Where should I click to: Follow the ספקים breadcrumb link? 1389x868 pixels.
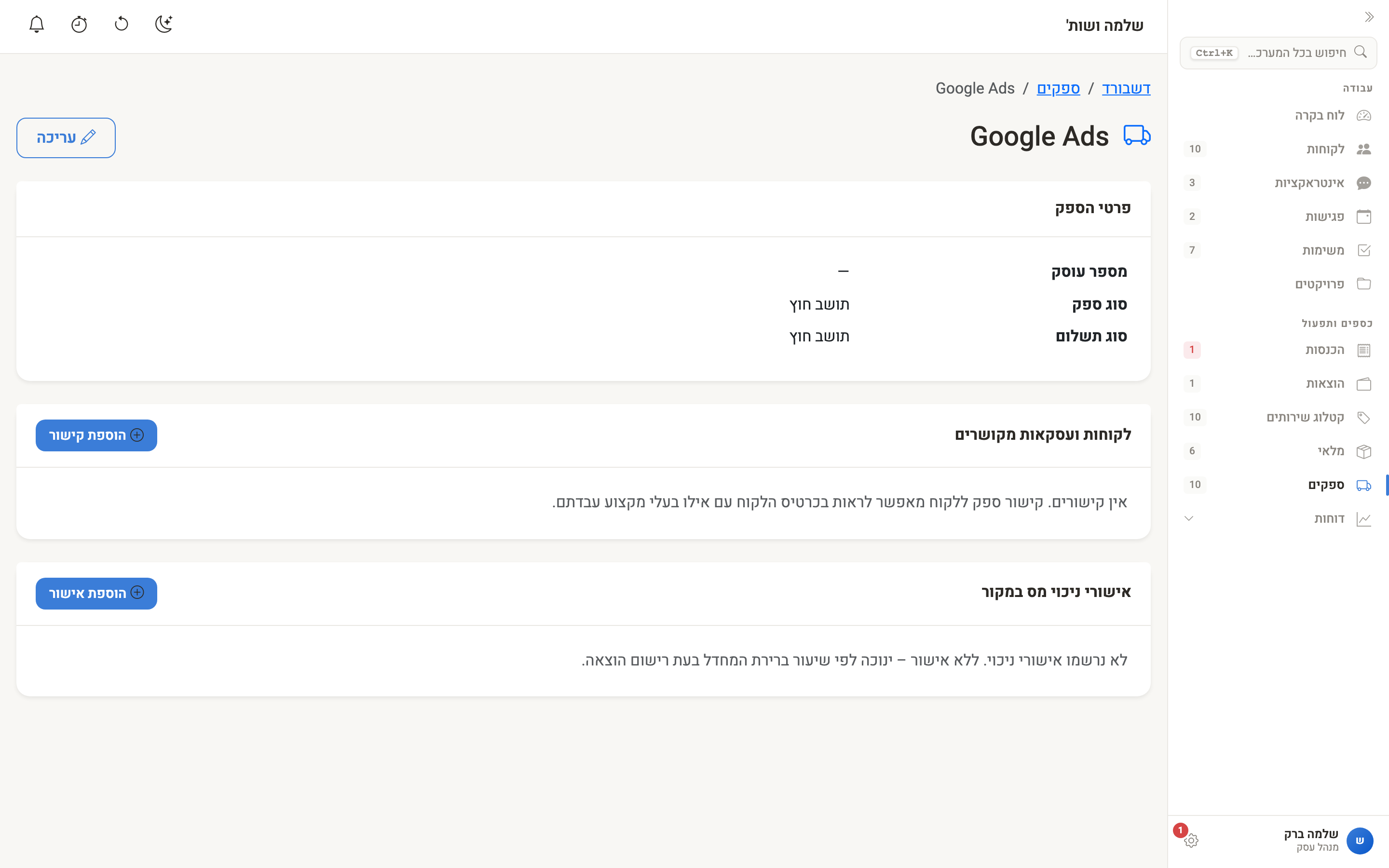click(1058, 88)
